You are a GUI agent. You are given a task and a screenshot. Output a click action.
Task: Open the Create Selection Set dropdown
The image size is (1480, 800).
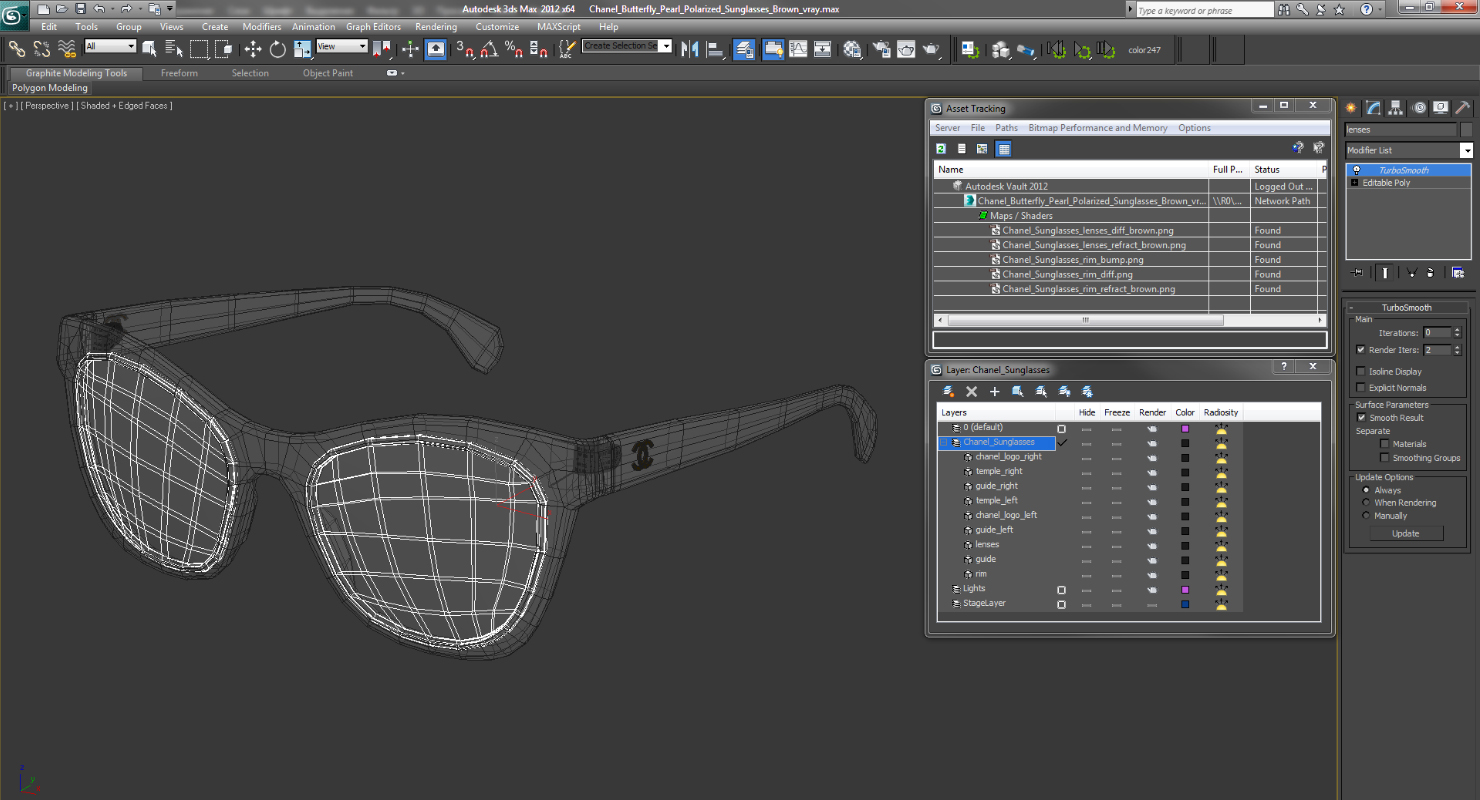pyautogui.click(x=666, y=46)
